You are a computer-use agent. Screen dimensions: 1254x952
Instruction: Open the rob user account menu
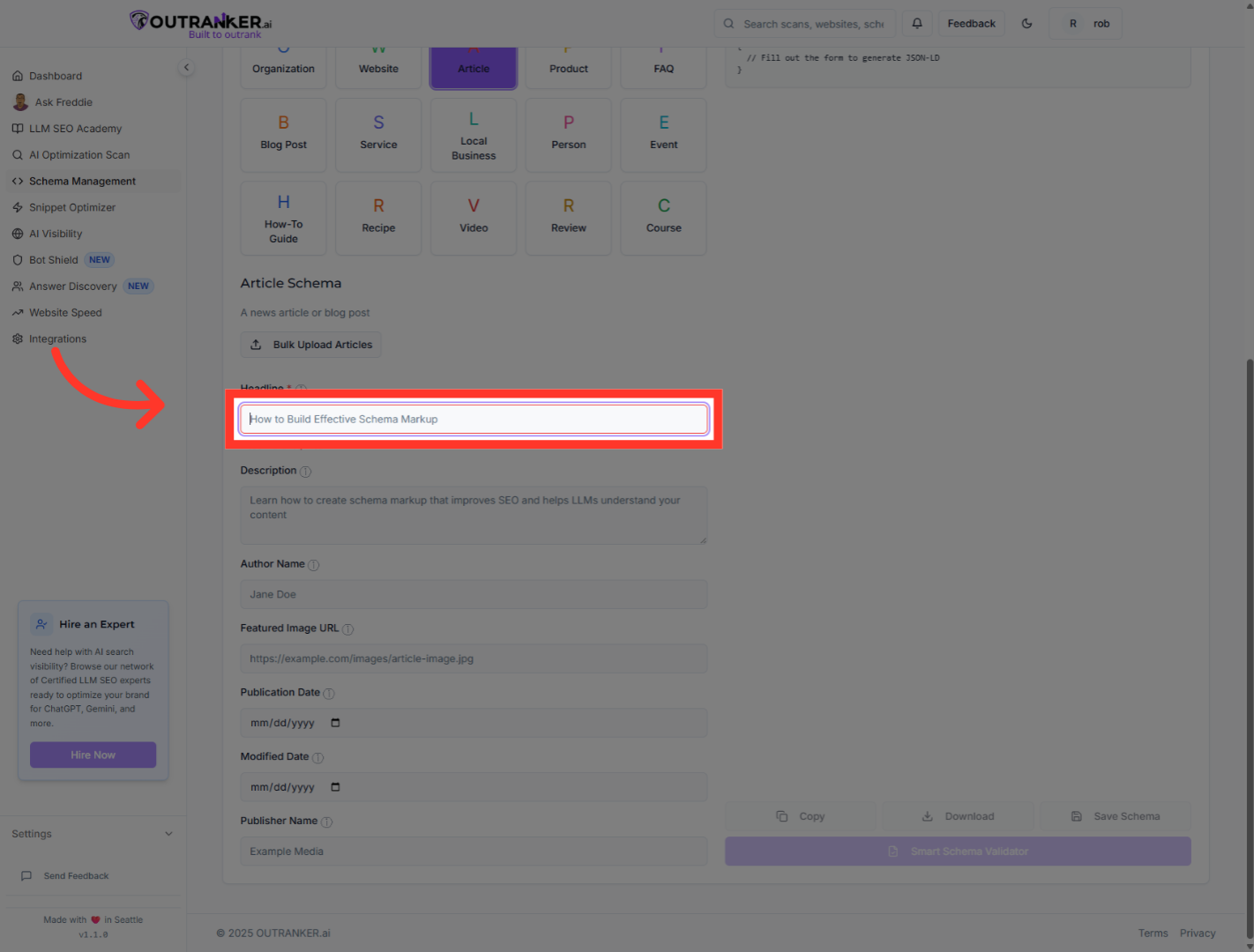coord(1086,24)
